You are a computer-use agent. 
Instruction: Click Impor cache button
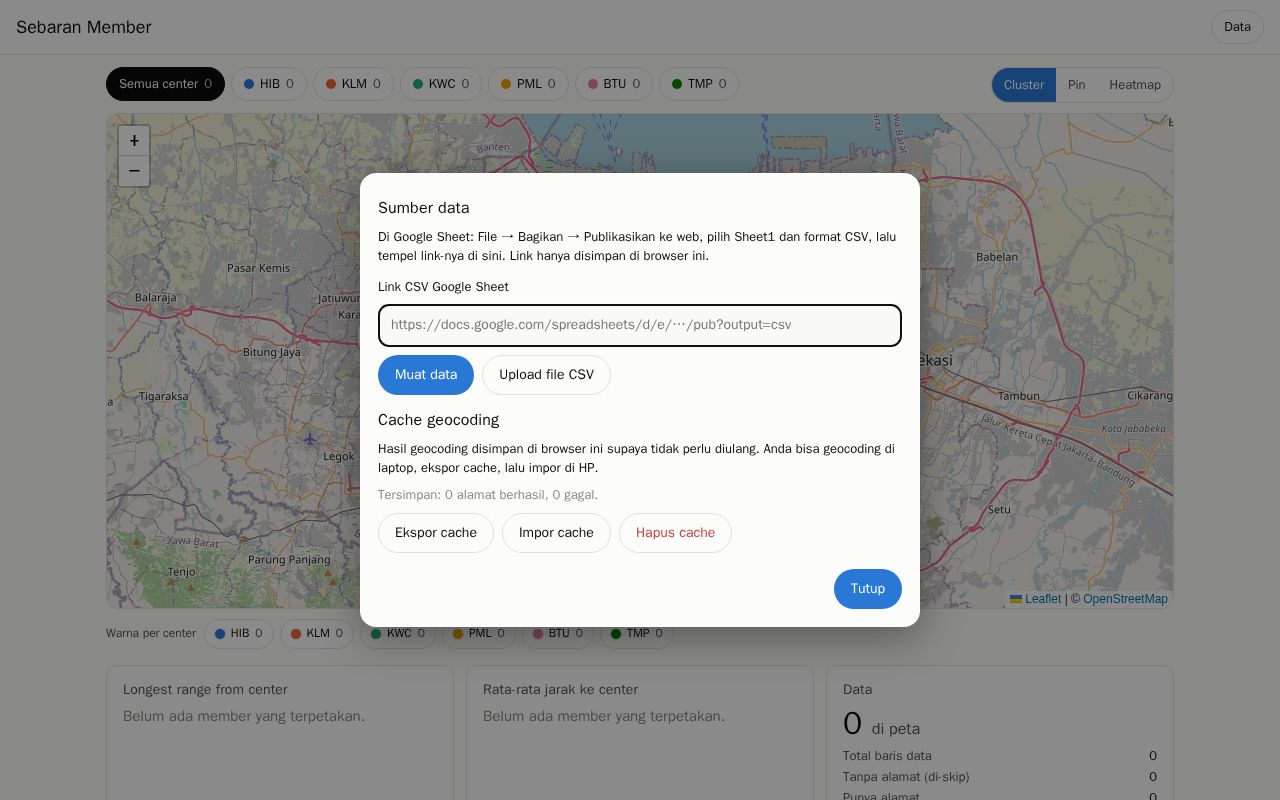[556, 533]
